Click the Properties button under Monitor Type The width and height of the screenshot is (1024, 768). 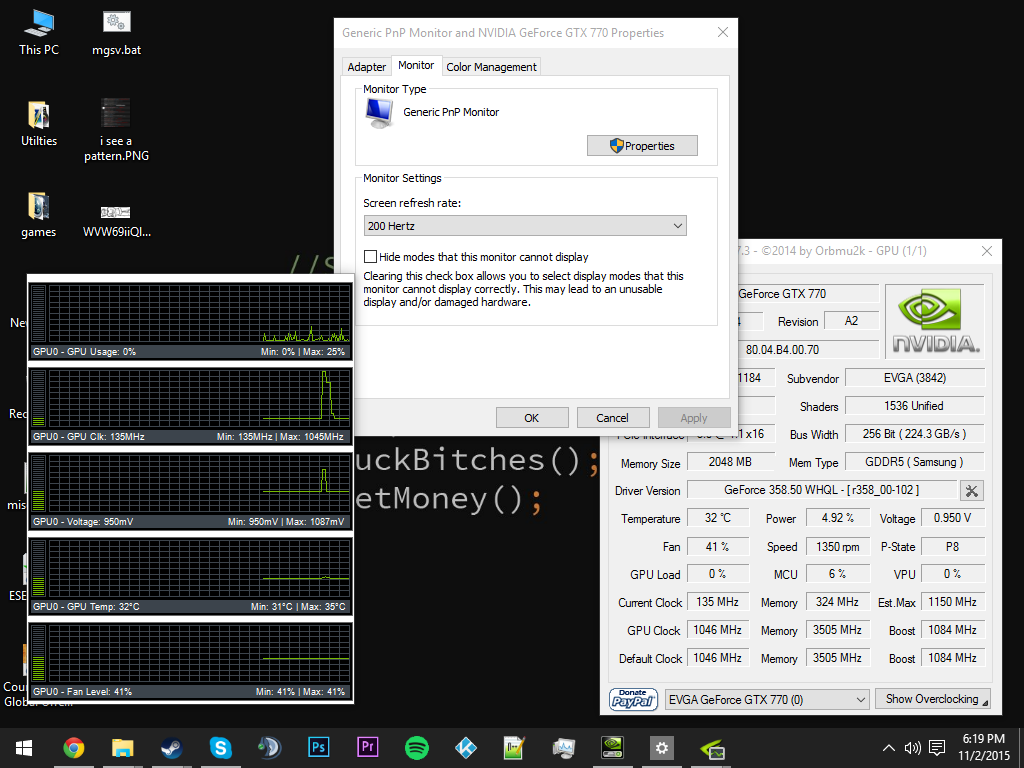[x=642, y=145]
